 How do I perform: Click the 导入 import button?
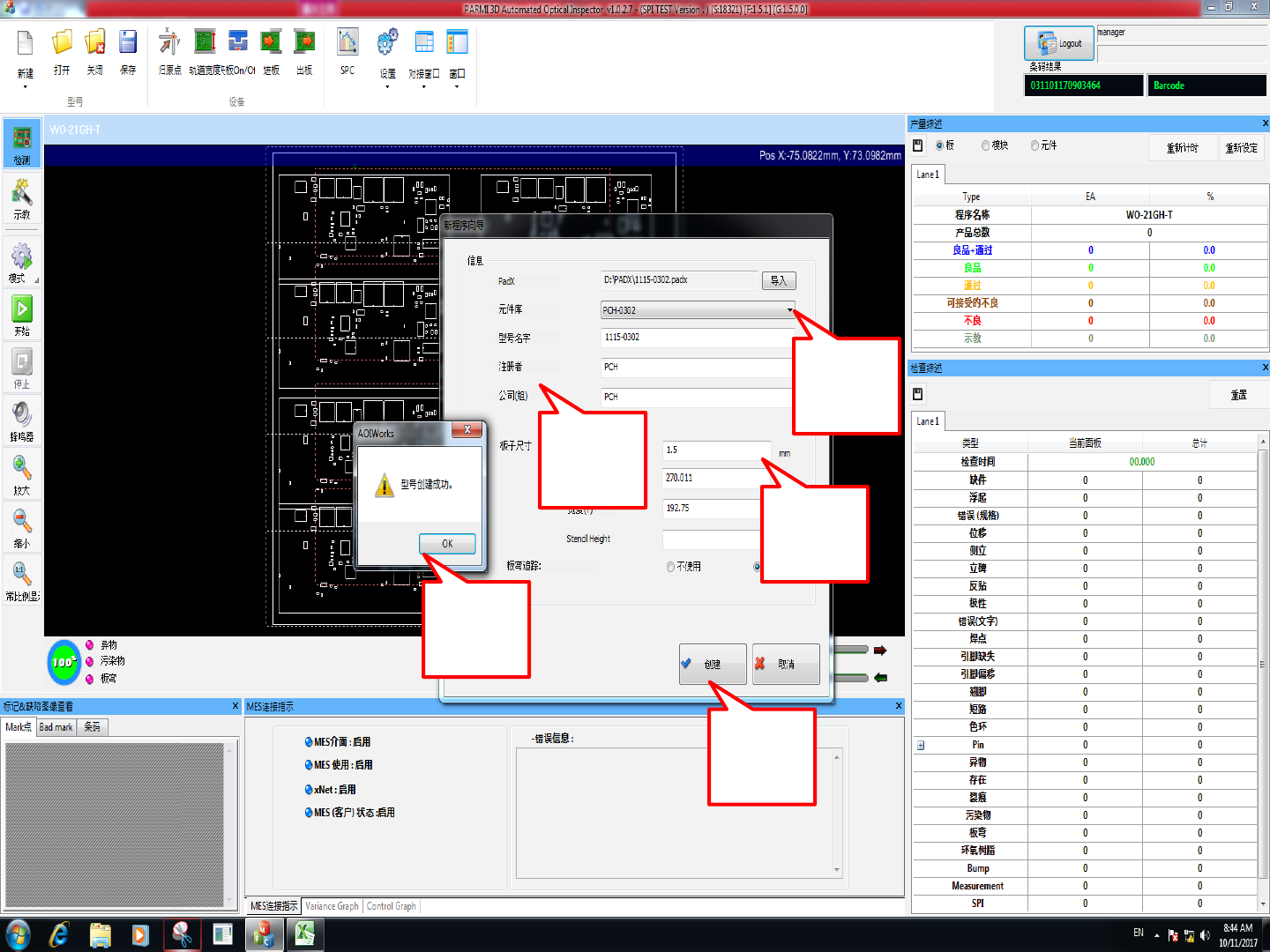click(x=778, y=280)
